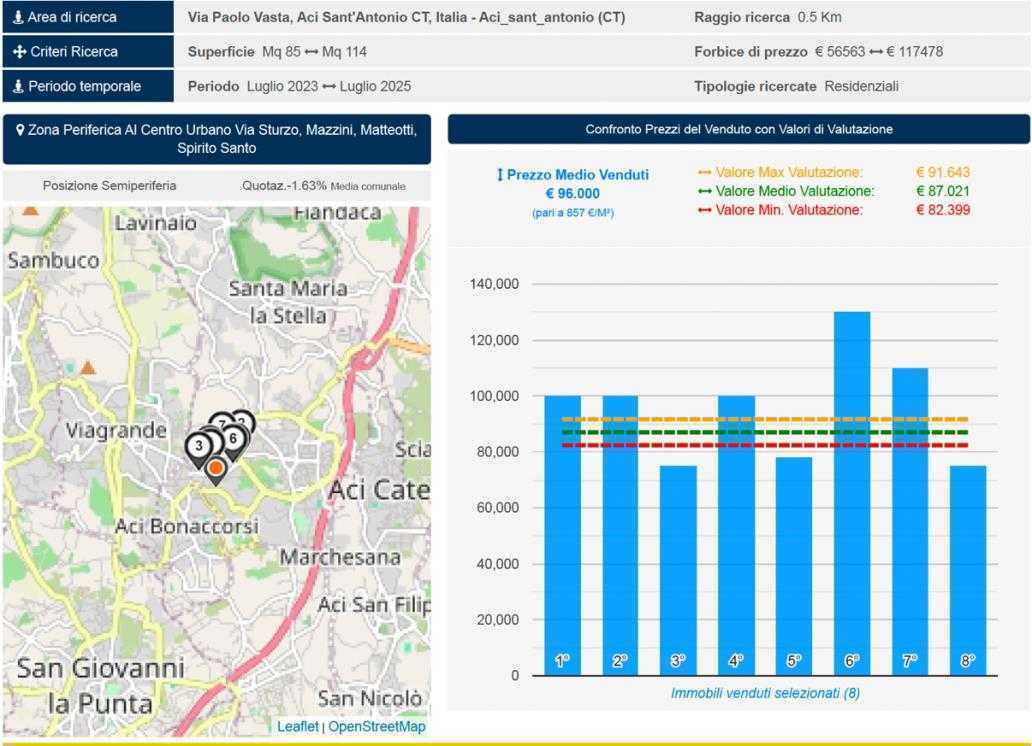Click the red arrow icon beside Valore Min. Valutazione
This screenshot has height=746, width=1032.
(x=704, y=211)
